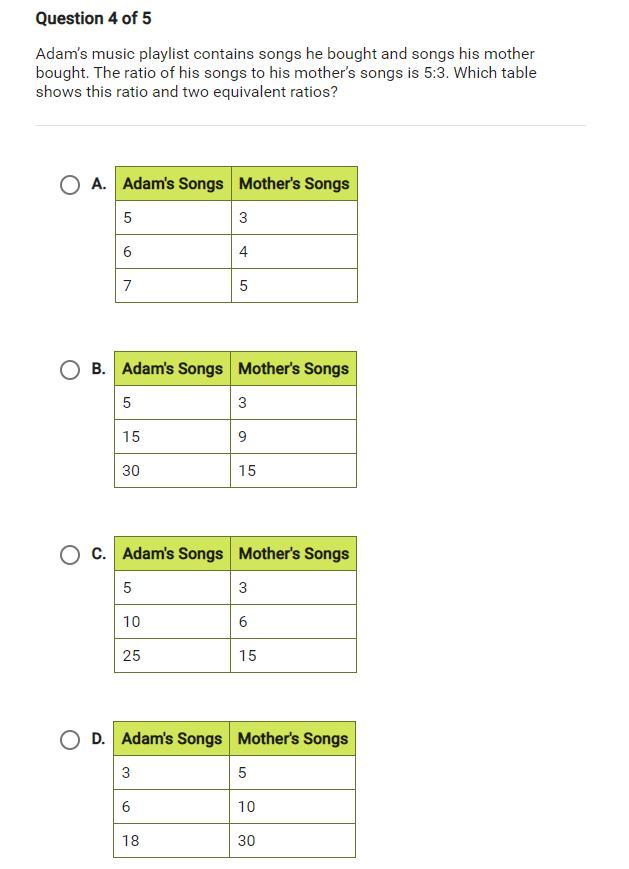629x869 pixels.
Task: Click the question text about Adam's playlist
Action: 286,73
